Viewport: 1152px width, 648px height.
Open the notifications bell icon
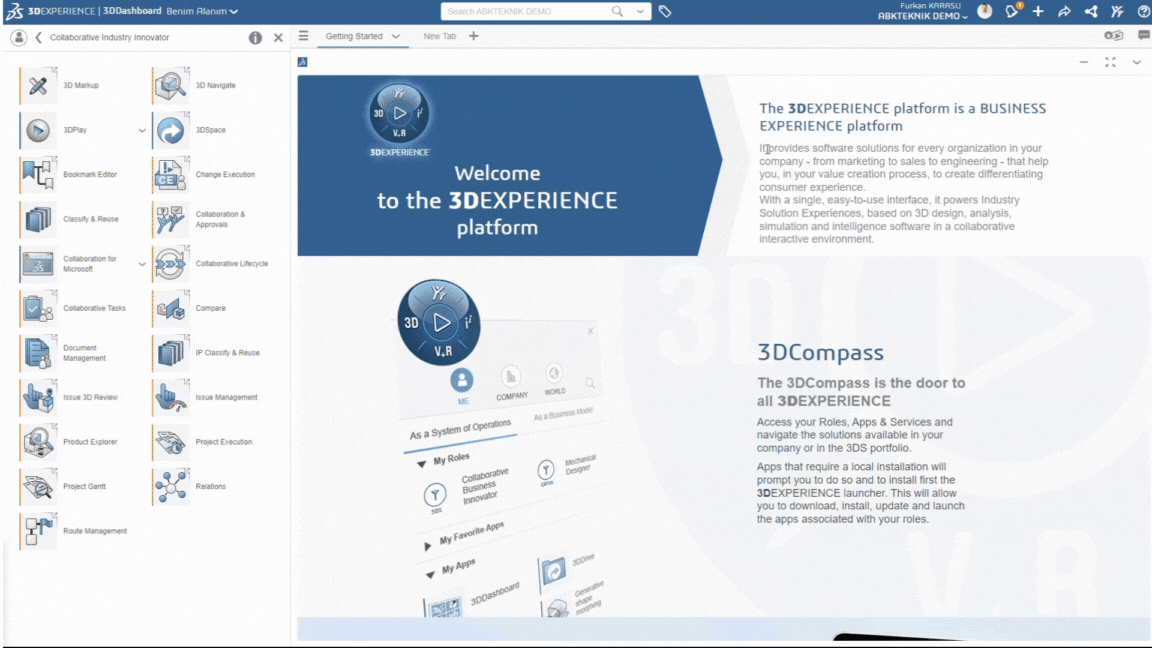(x=1013, y=12)
